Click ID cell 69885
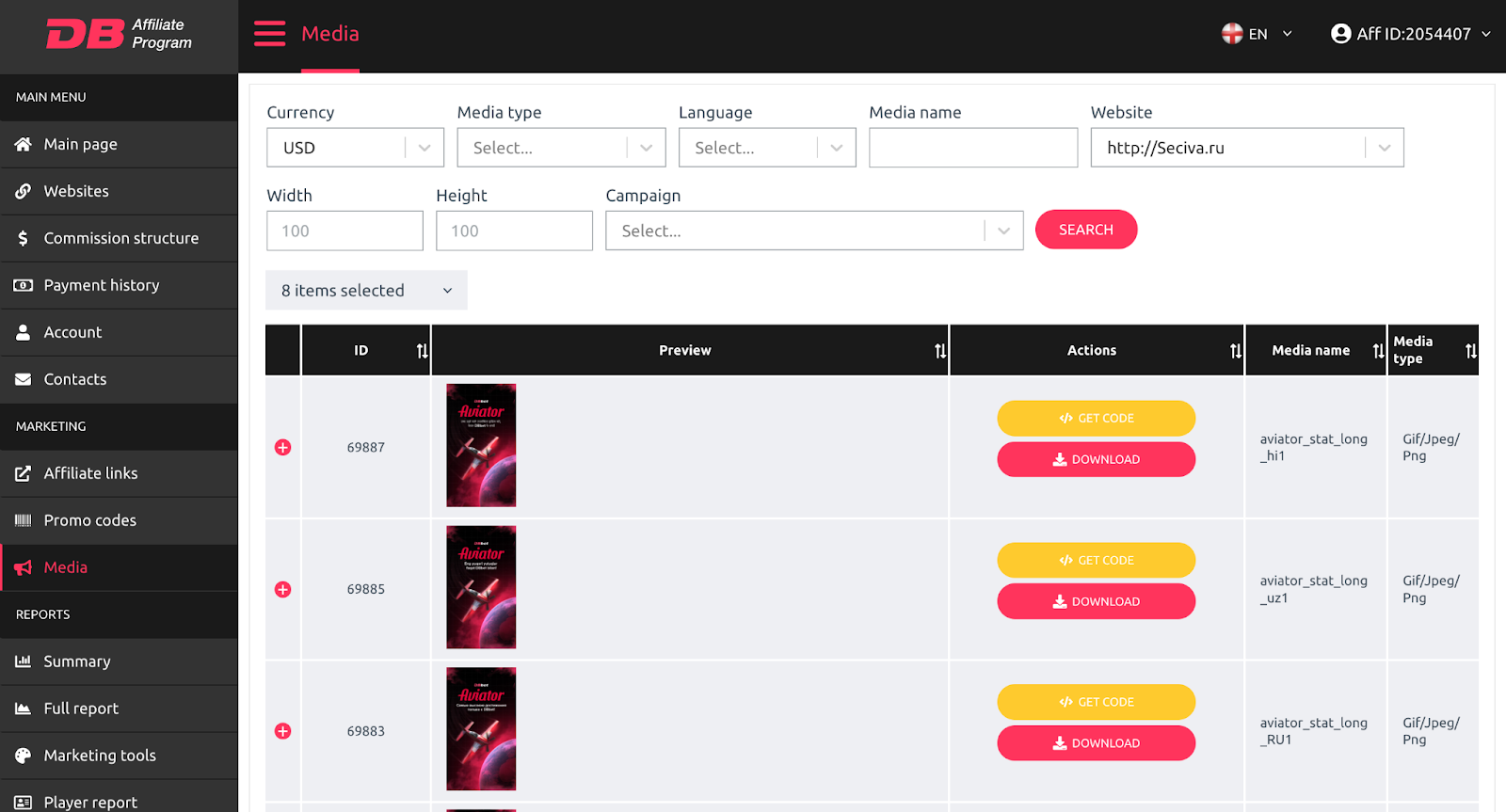The image size is (1506, 812). [365, 589]
